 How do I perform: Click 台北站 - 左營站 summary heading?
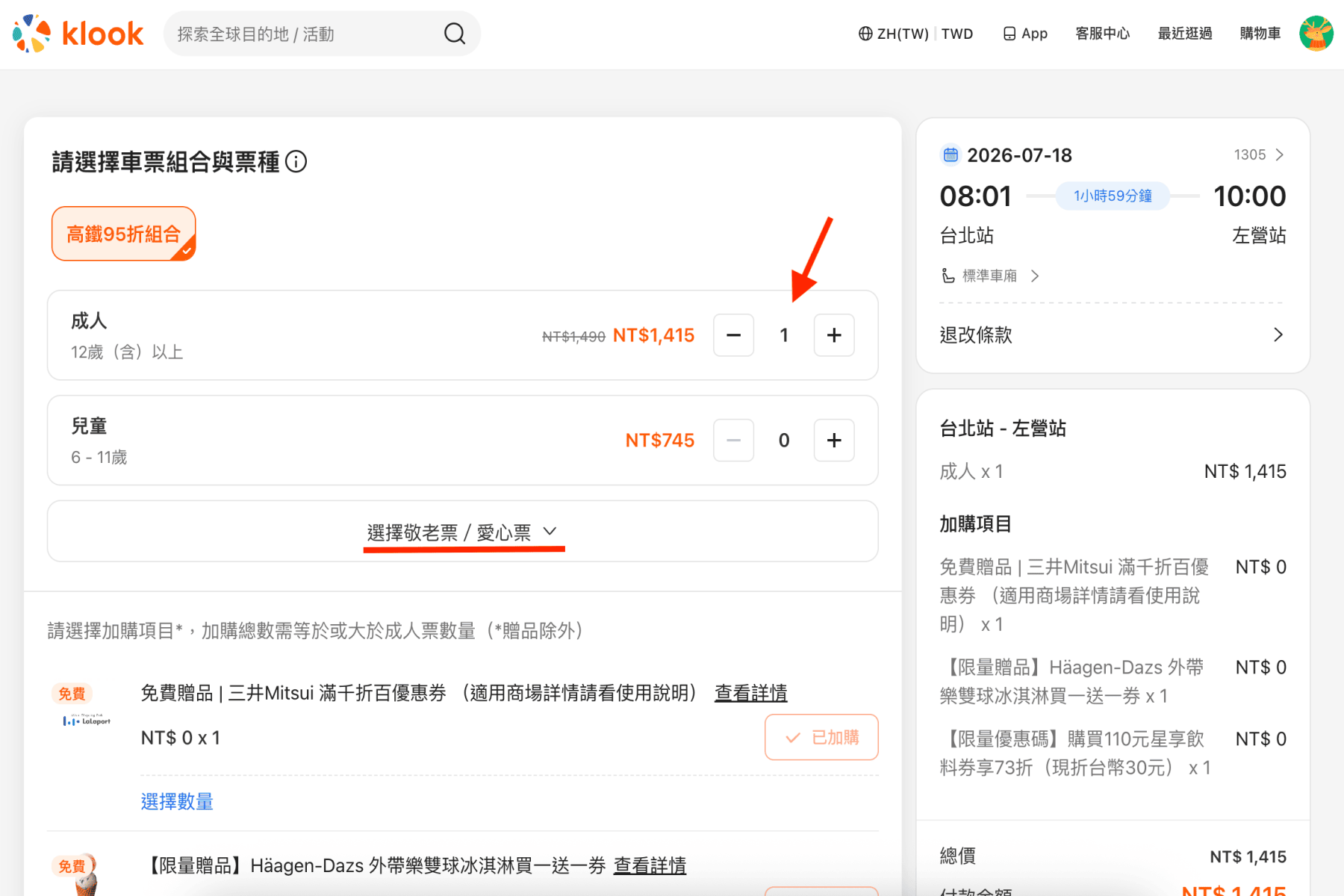pyautogui.click(x=1003, y=429)
